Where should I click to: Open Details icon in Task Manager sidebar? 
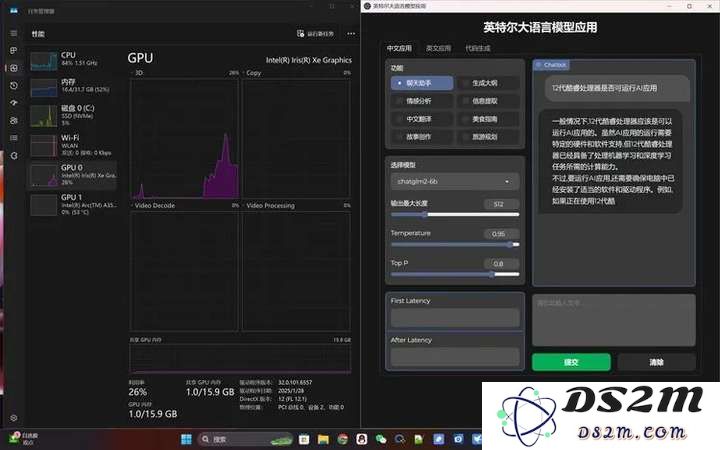tap(14, 138)
